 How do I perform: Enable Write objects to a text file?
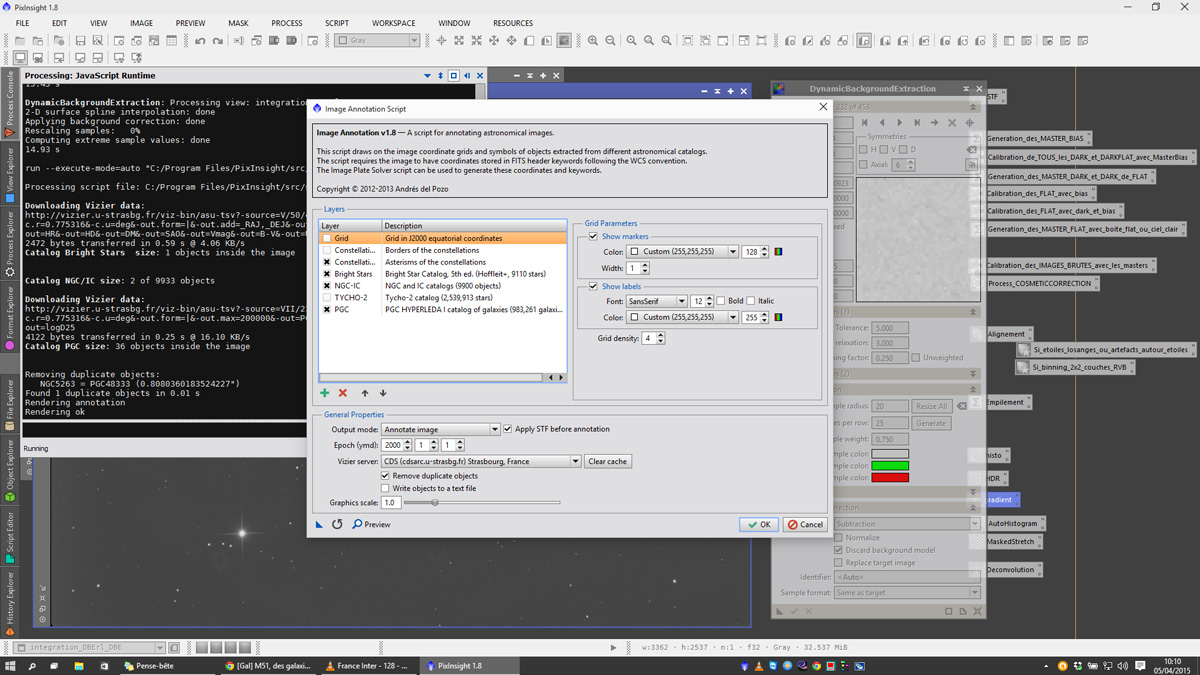[386, 489]
